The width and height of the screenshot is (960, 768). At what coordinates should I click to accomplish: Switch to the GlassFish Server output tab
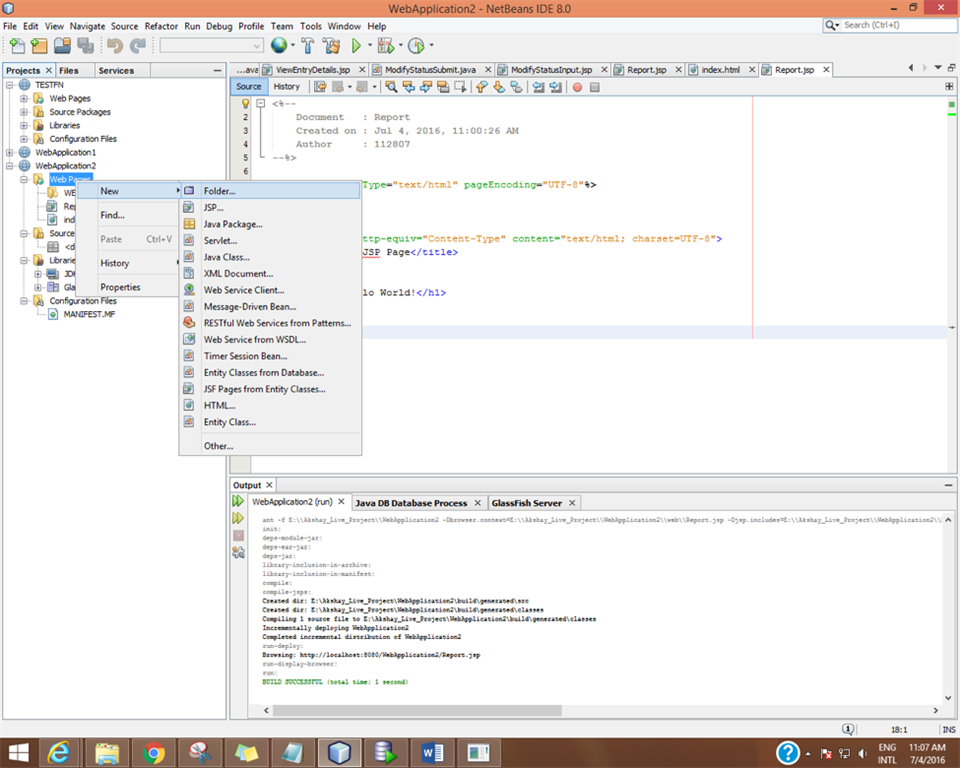point(525,503)
